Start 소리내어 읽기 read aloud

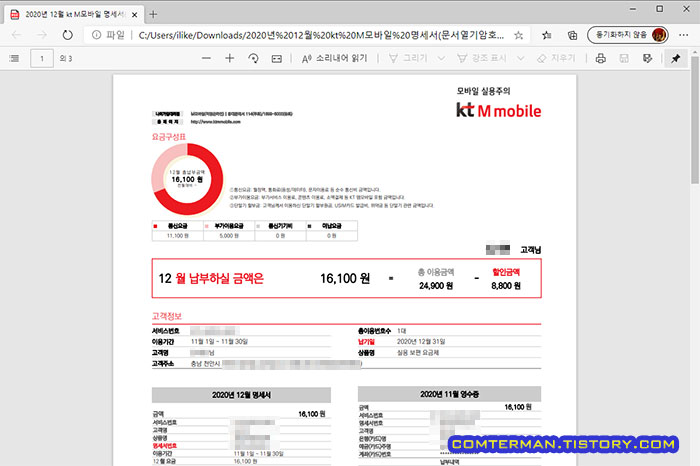pyautogui.click(x=334, y=58)
